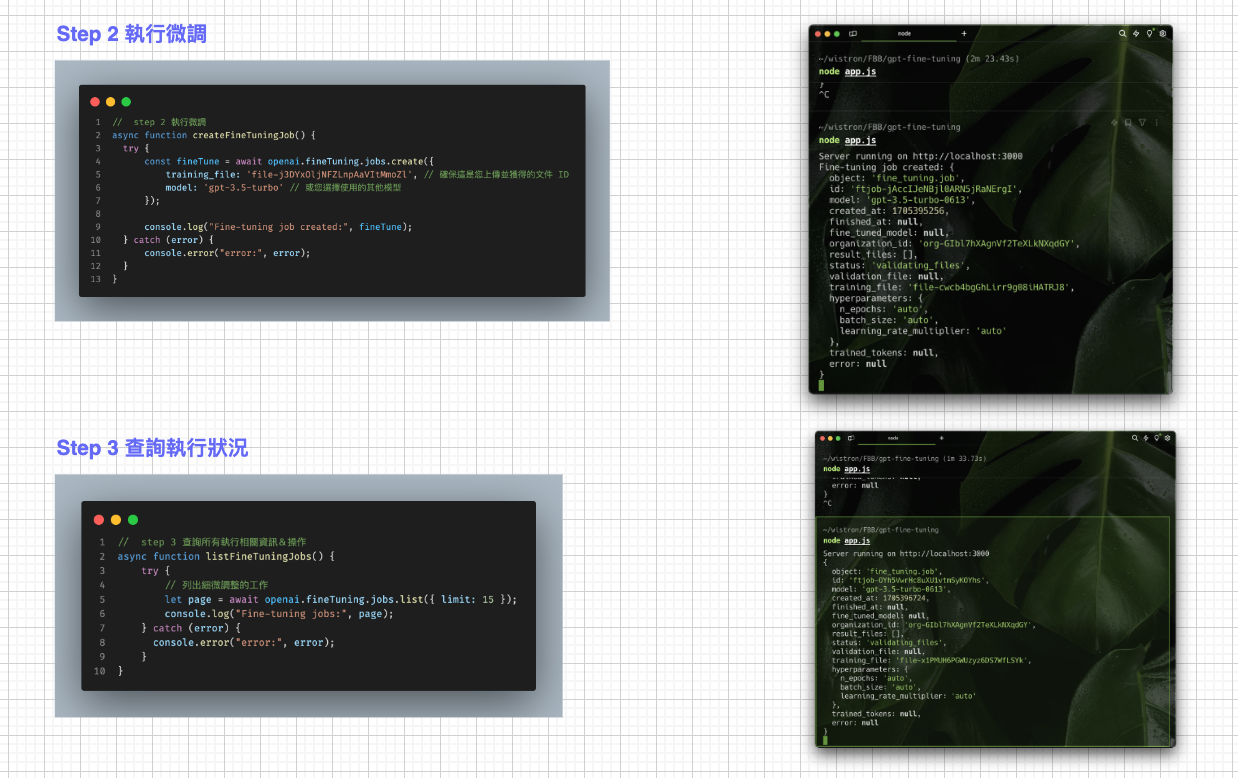The width and height of the screenshot is (1238, 778).
Task: Open the localhost:3000 link in upper terminal output
Action: click(x=959, y=156)
